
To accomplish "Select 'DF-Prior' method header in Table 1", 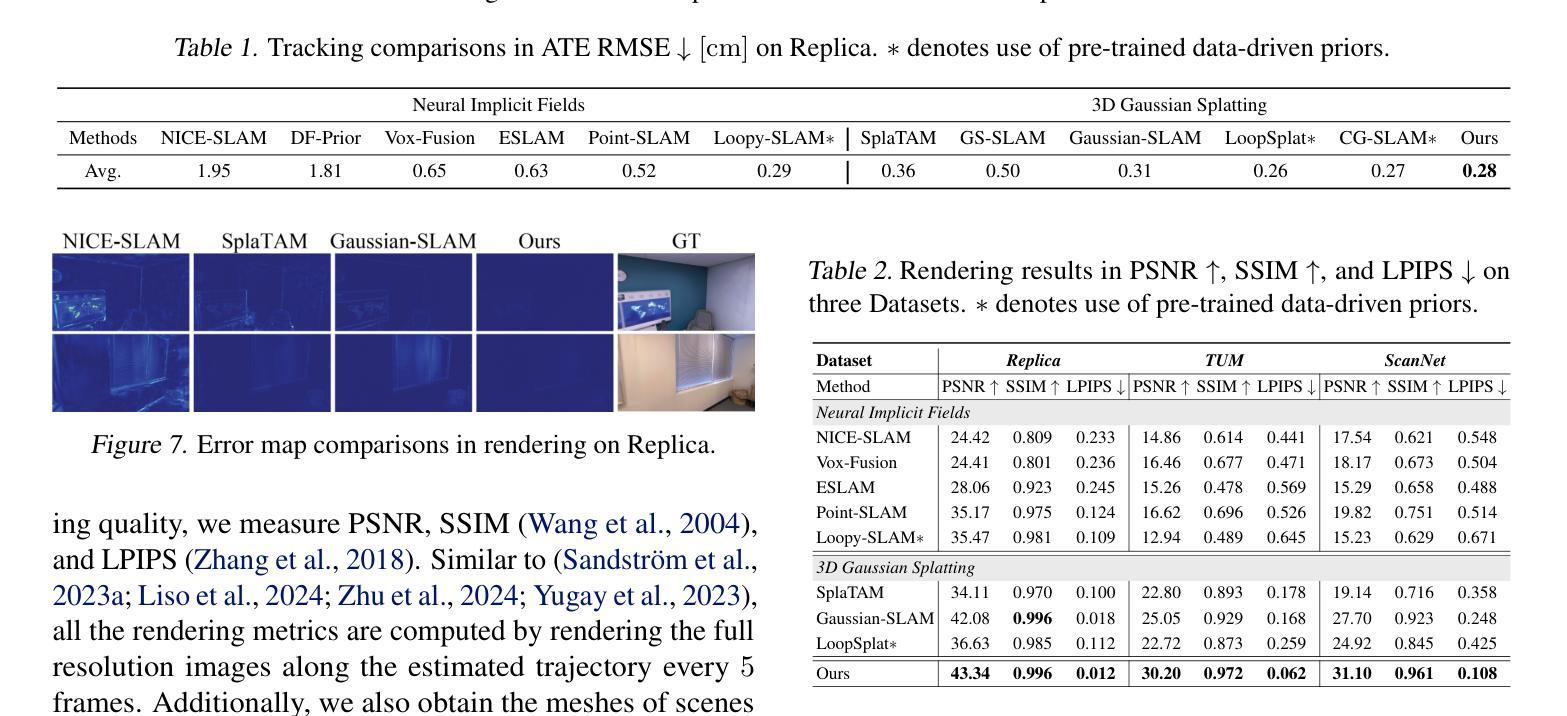I will pyautogui.click(x=325, y=138).
